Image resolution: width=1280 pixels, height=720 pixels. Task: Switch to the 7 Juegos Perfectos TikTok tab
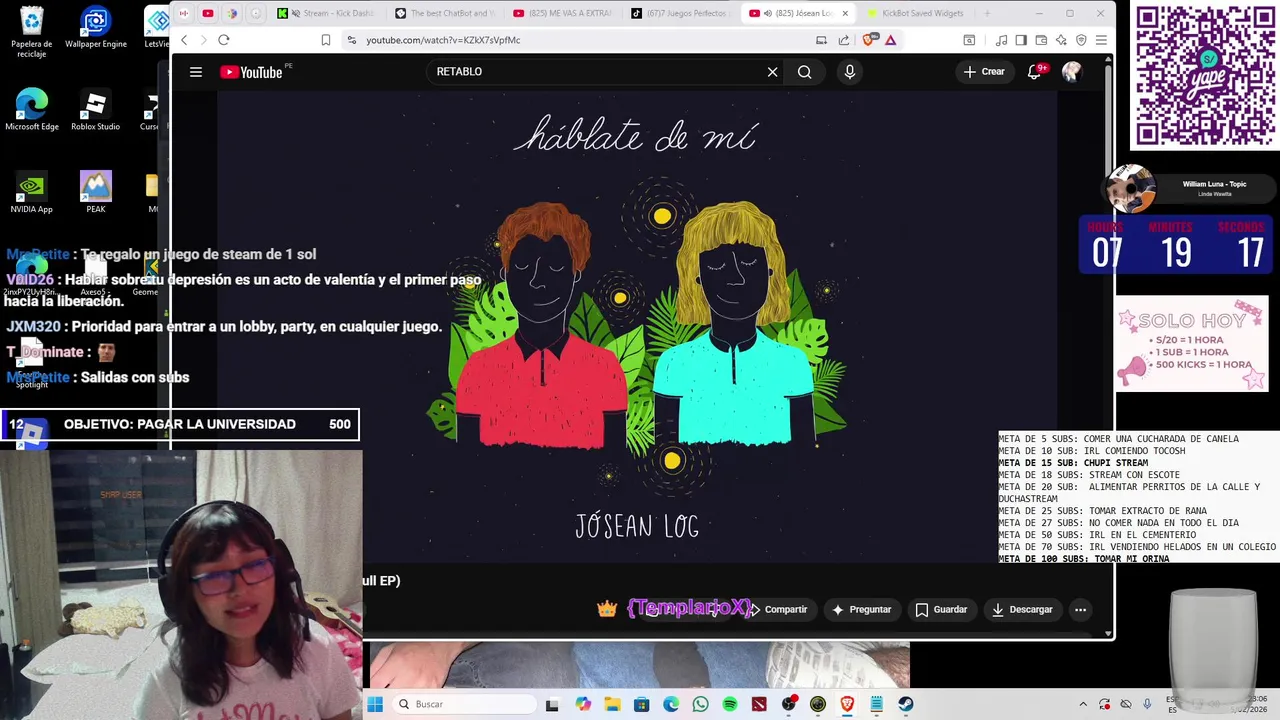click(x=682, y=13)
